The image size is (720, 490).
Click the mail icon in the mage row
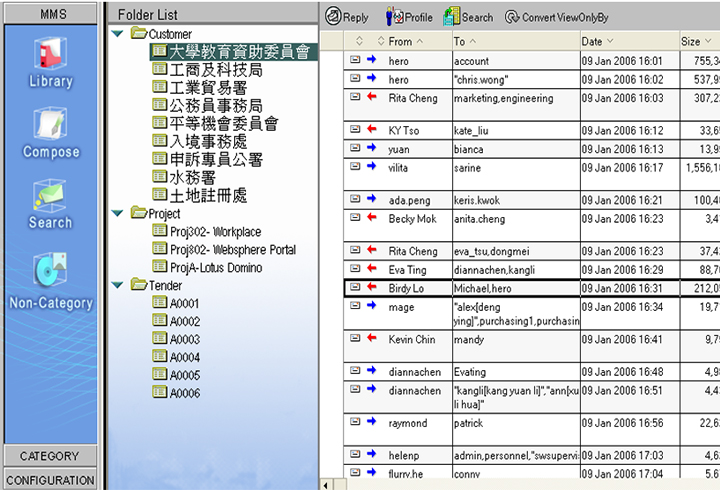click(355, 305)
